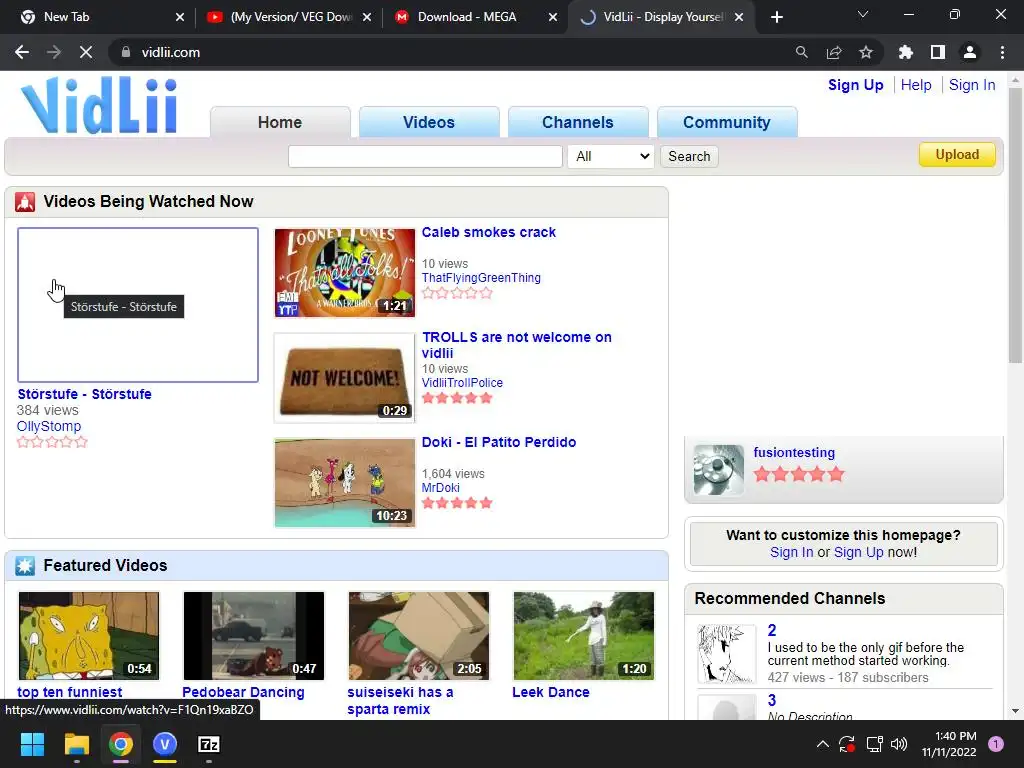
Task: Open a new browser tab
Action: click(x=776, y=17)
